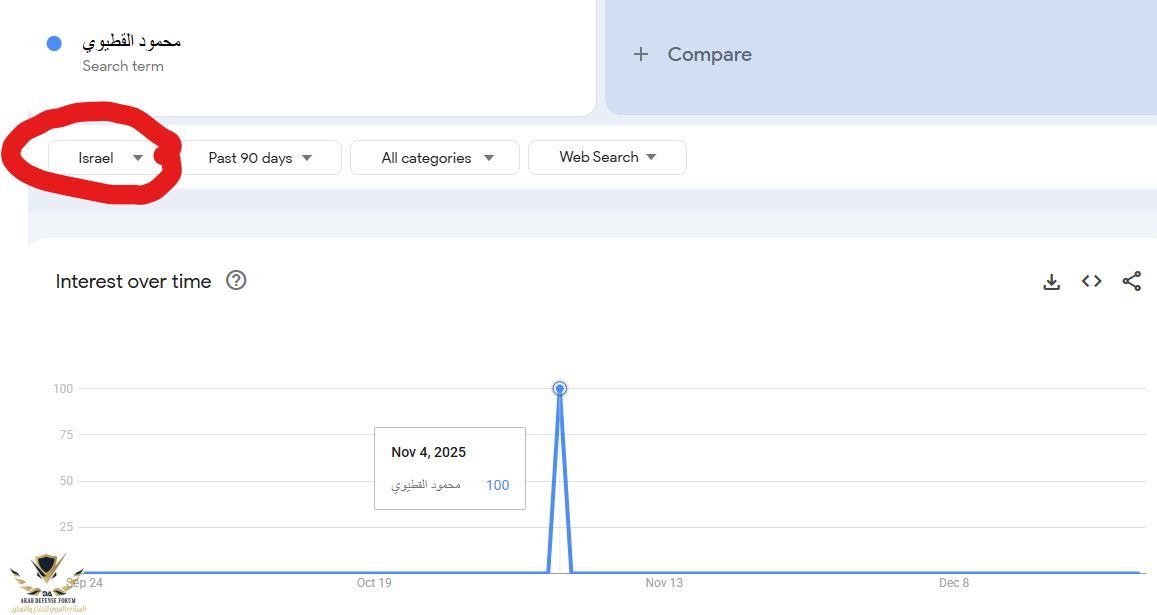Expand the Past 90 days time range
This screenshot has width=1157, height=615.
click(260, 158)
